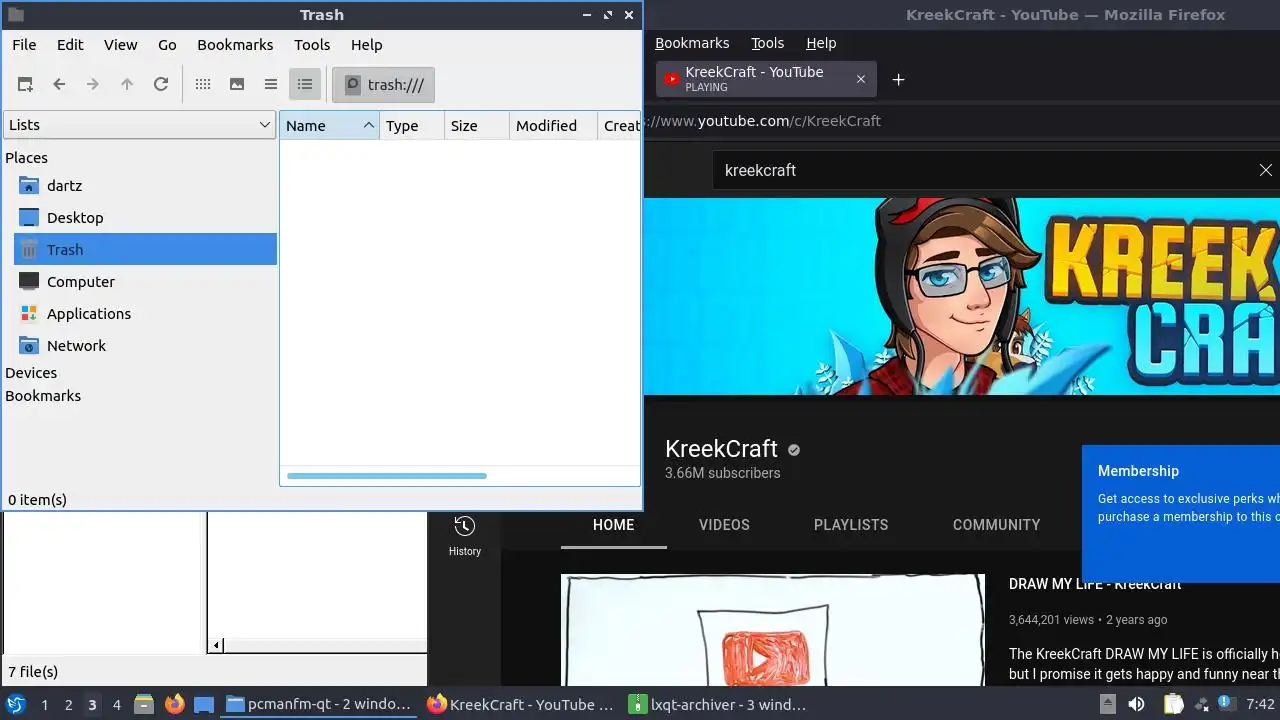Open the File menu in Trash window
This screenshot has height=720, width=1280.
coord(24,45)
